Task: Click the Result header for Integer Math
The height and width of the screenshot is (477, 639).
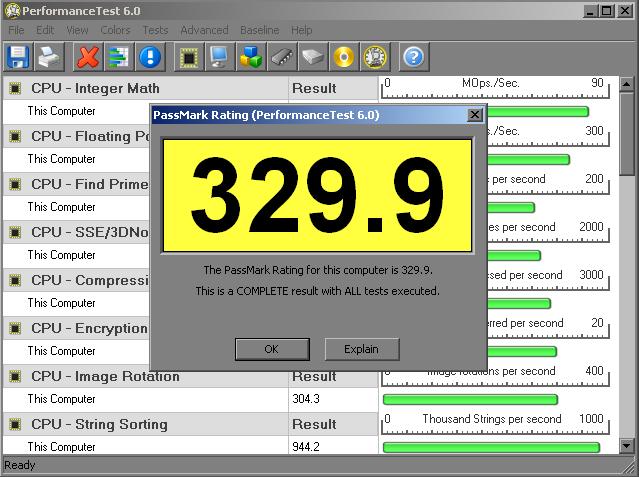Action: 314,88
